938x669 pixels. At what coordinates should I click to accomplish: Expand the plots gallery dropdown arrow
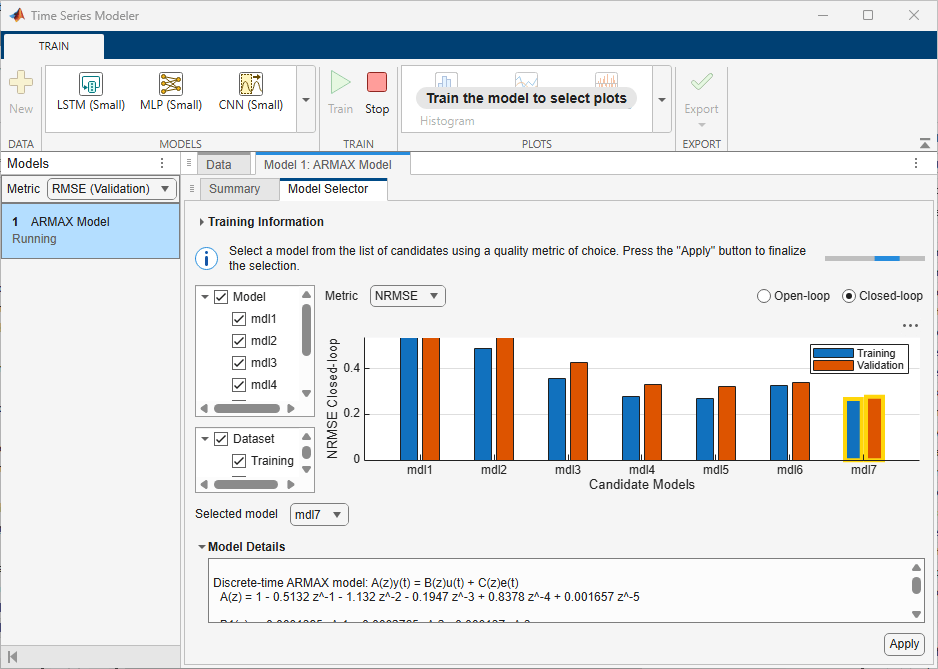tap(662, 99)
